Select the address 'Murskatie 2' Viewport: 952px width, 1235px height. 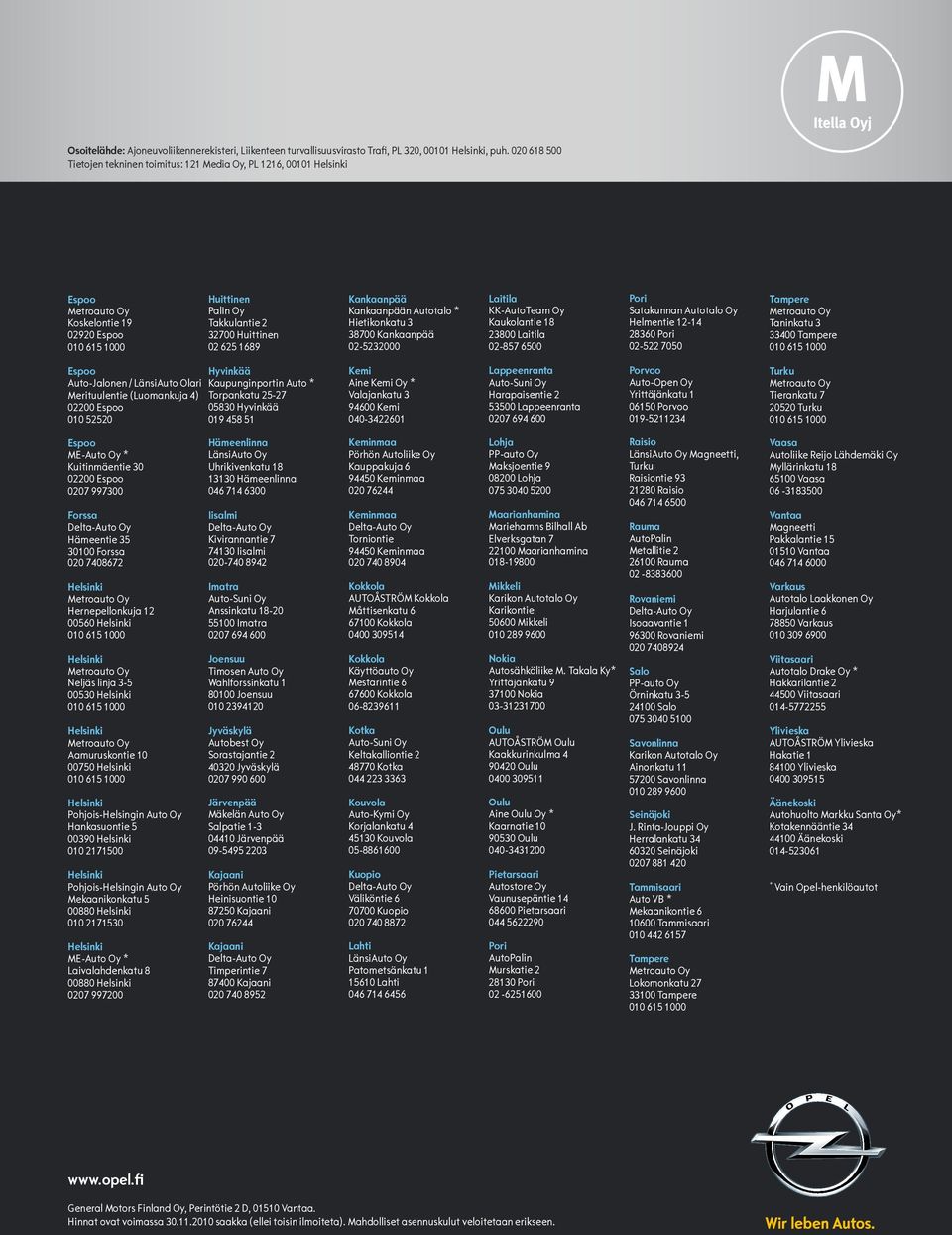click(x=515, y=970)
